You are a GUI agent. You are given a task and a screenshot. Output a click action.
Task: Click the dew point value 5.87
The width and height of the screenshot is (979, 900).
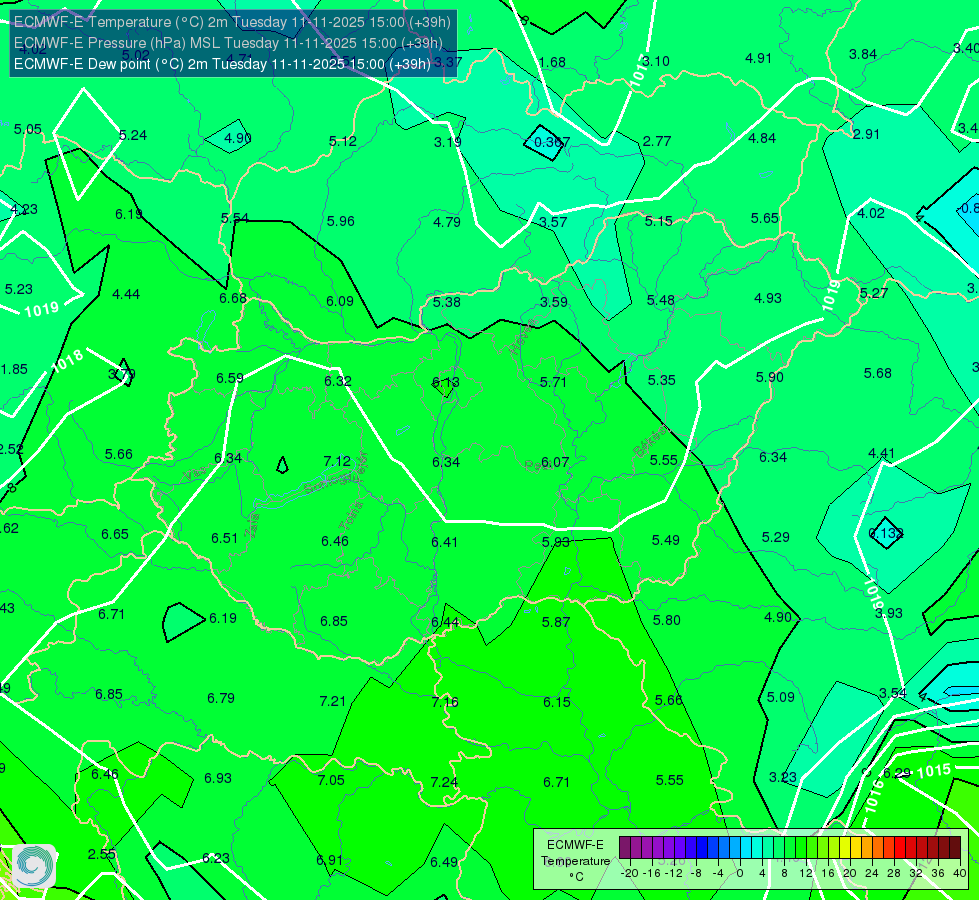[x=556, y=622]
